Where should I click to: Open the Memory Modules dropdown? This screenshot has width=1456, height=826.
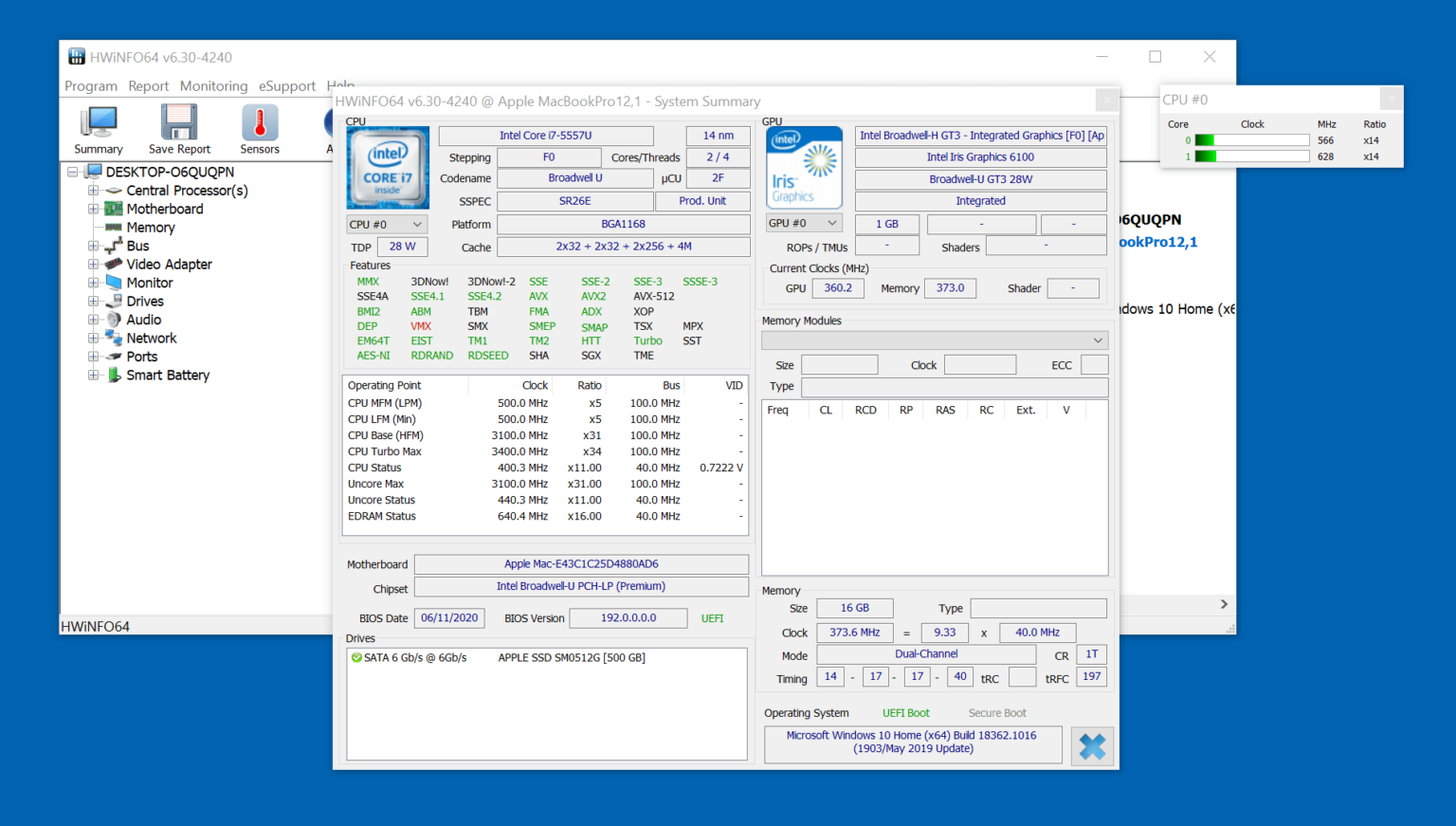click(935, 340)
